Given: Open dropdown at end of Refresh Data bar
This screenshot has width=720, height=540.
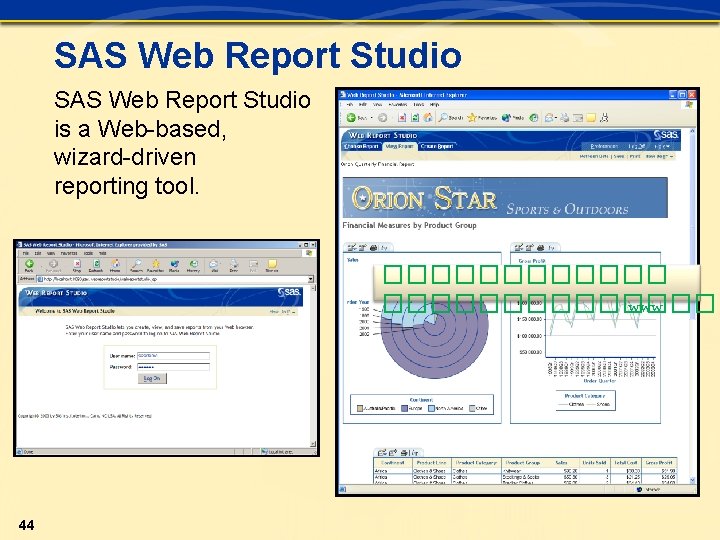Looking at the screenshot, I should 671,157.
